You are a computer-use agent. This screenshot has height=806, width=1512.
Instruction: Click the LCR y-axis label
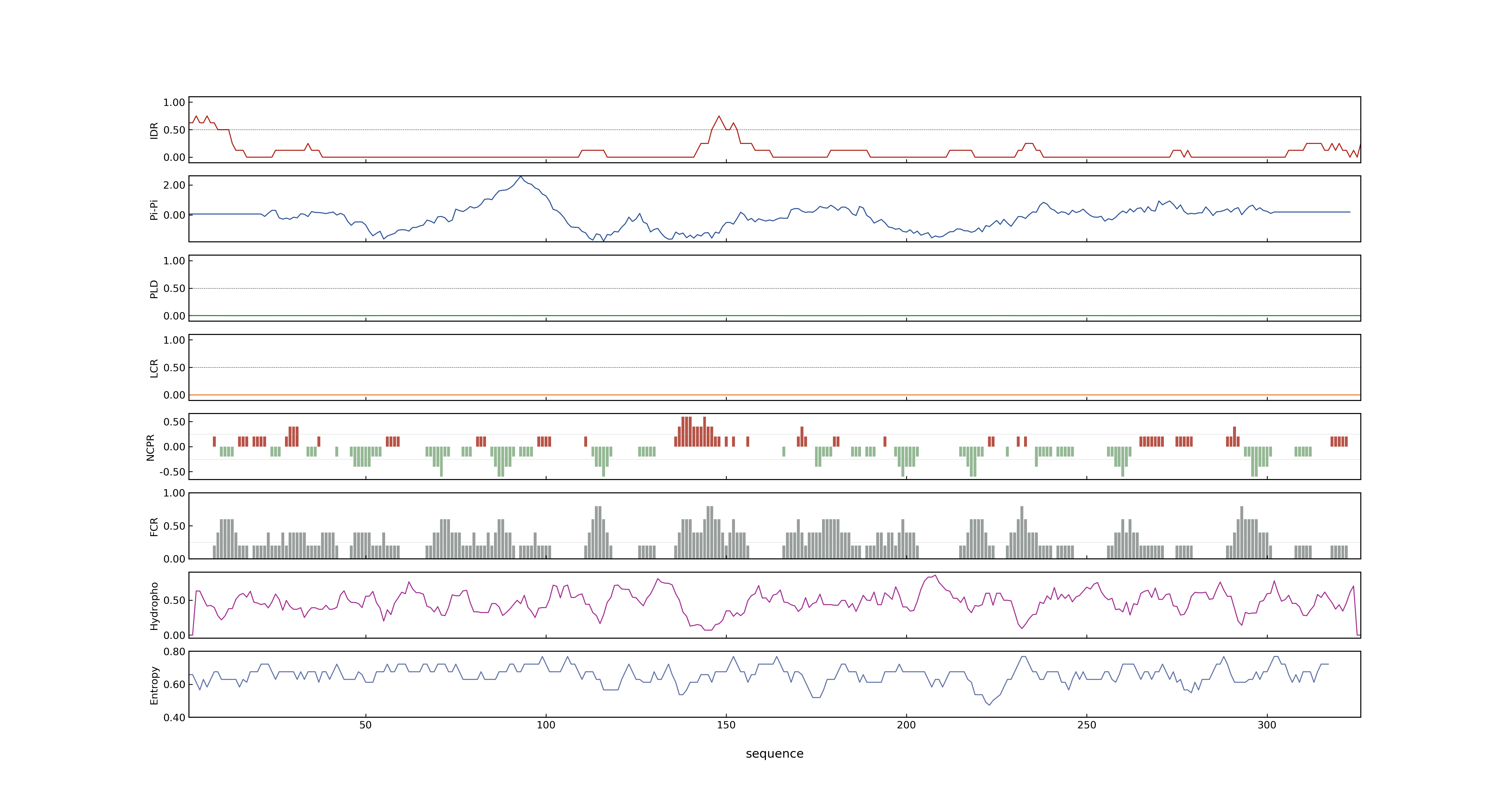tap(154, 368)
